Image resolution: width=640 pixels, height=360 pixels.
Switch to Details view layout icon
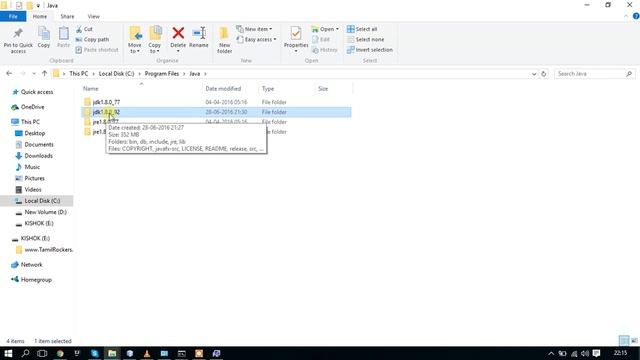[x=624, y=340]
